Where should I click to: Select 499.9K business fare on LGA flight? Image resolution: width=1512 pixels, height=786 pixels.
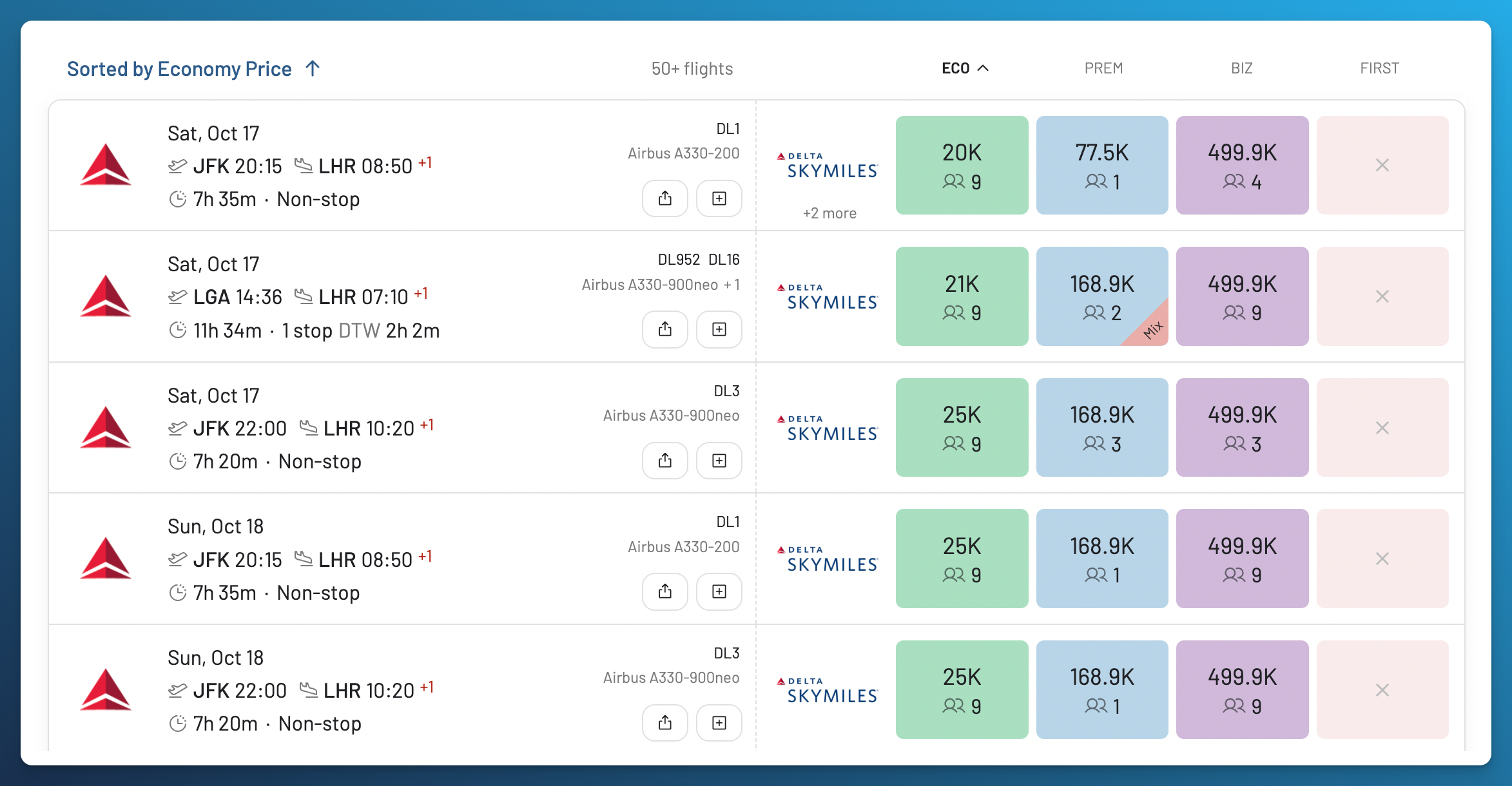1243,296
